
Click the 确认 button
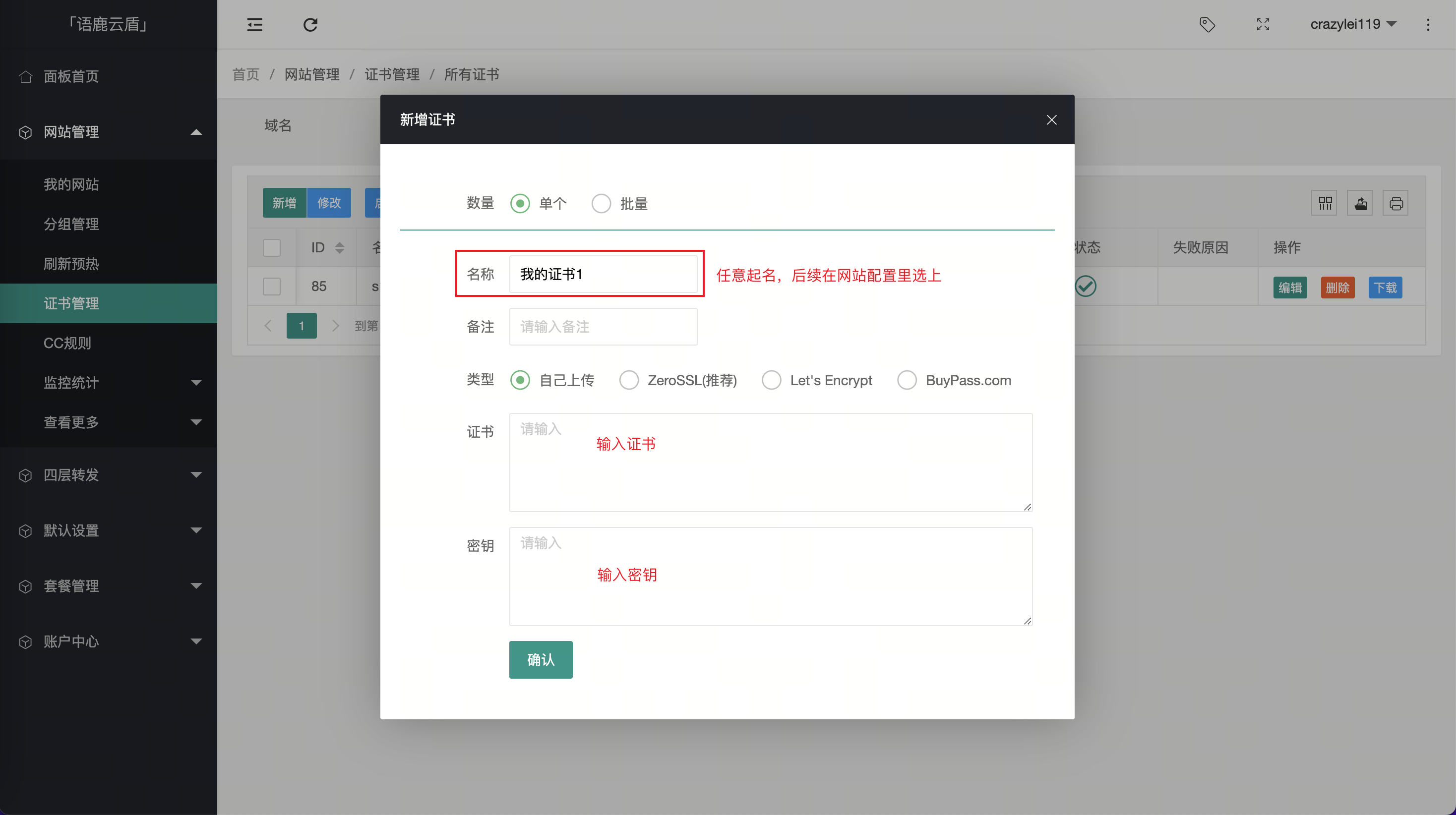541,659
